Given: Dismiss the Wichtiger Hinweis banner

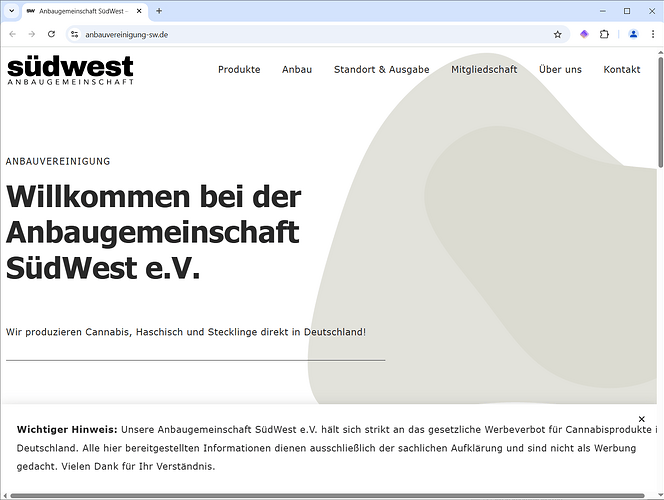Looking at the screenshot, I should pos(642,419).
